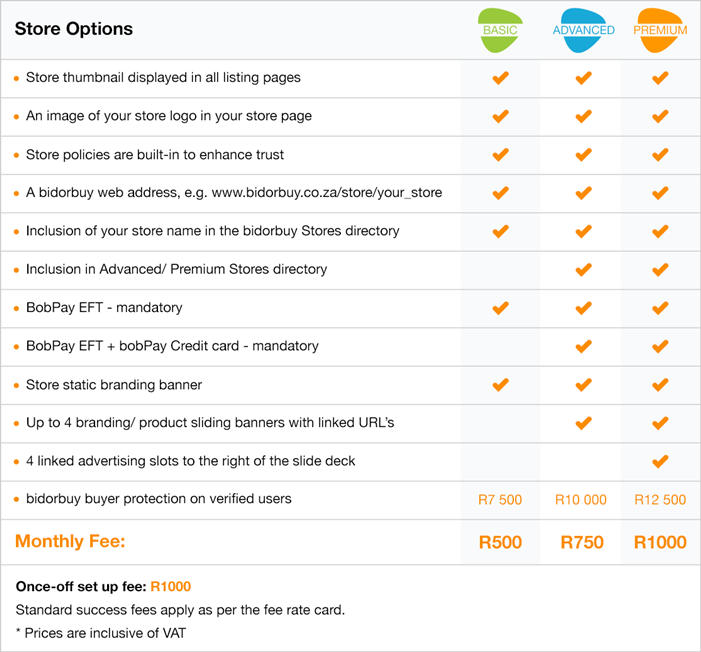Image resolution: width=701 pixels, height=652 pixels.
Task: Click the green BASIC plan badge
Action: pos(500,30)
